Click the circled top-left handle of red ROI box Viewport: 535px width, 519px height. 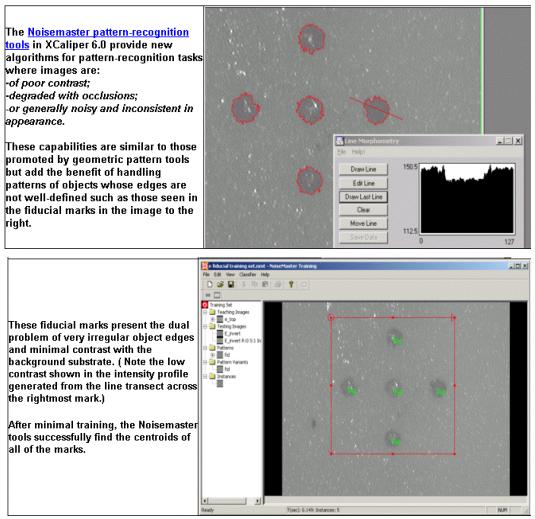(331, 318)
